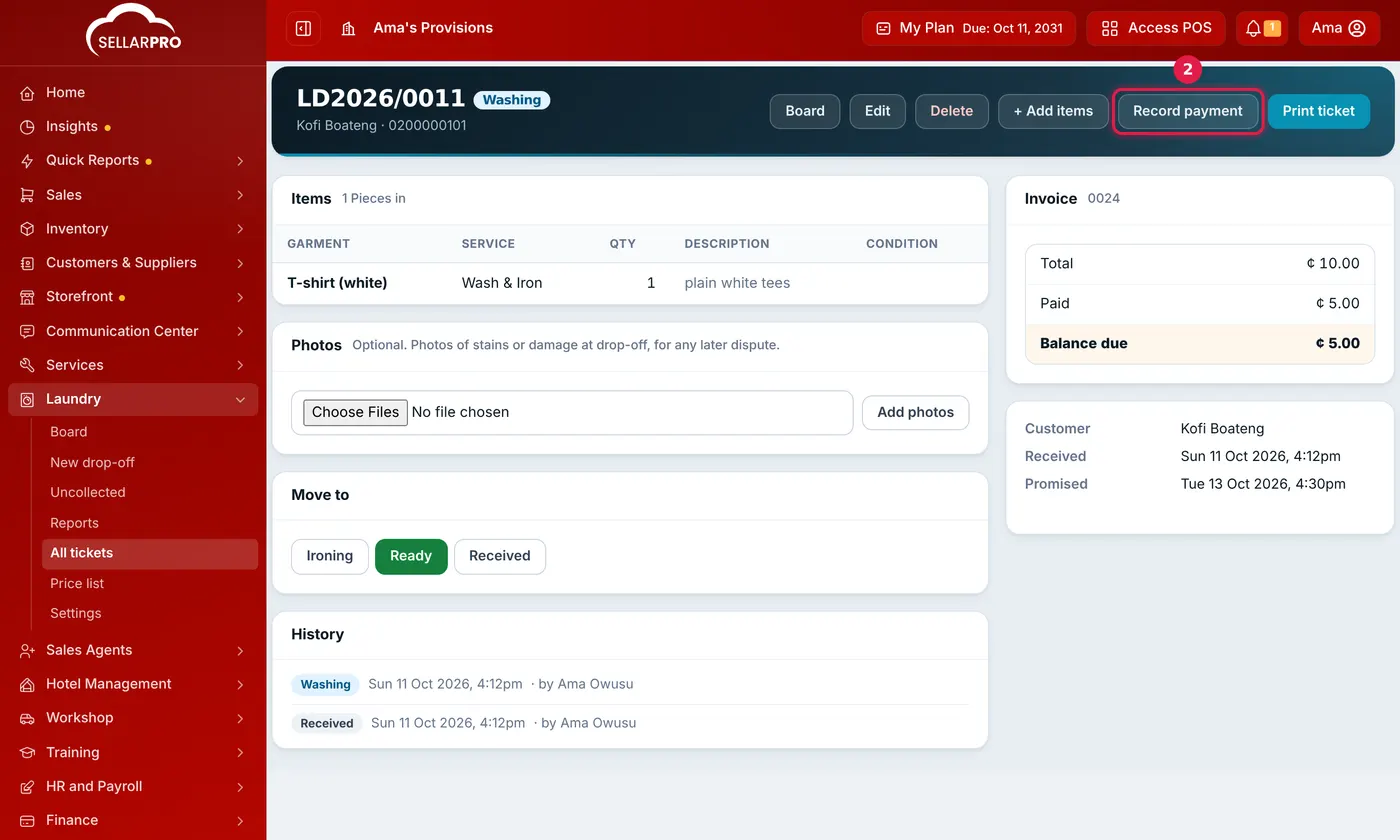Click the Communication Center chat icon
Screen dimensions: 1400x840
(27, 331)
